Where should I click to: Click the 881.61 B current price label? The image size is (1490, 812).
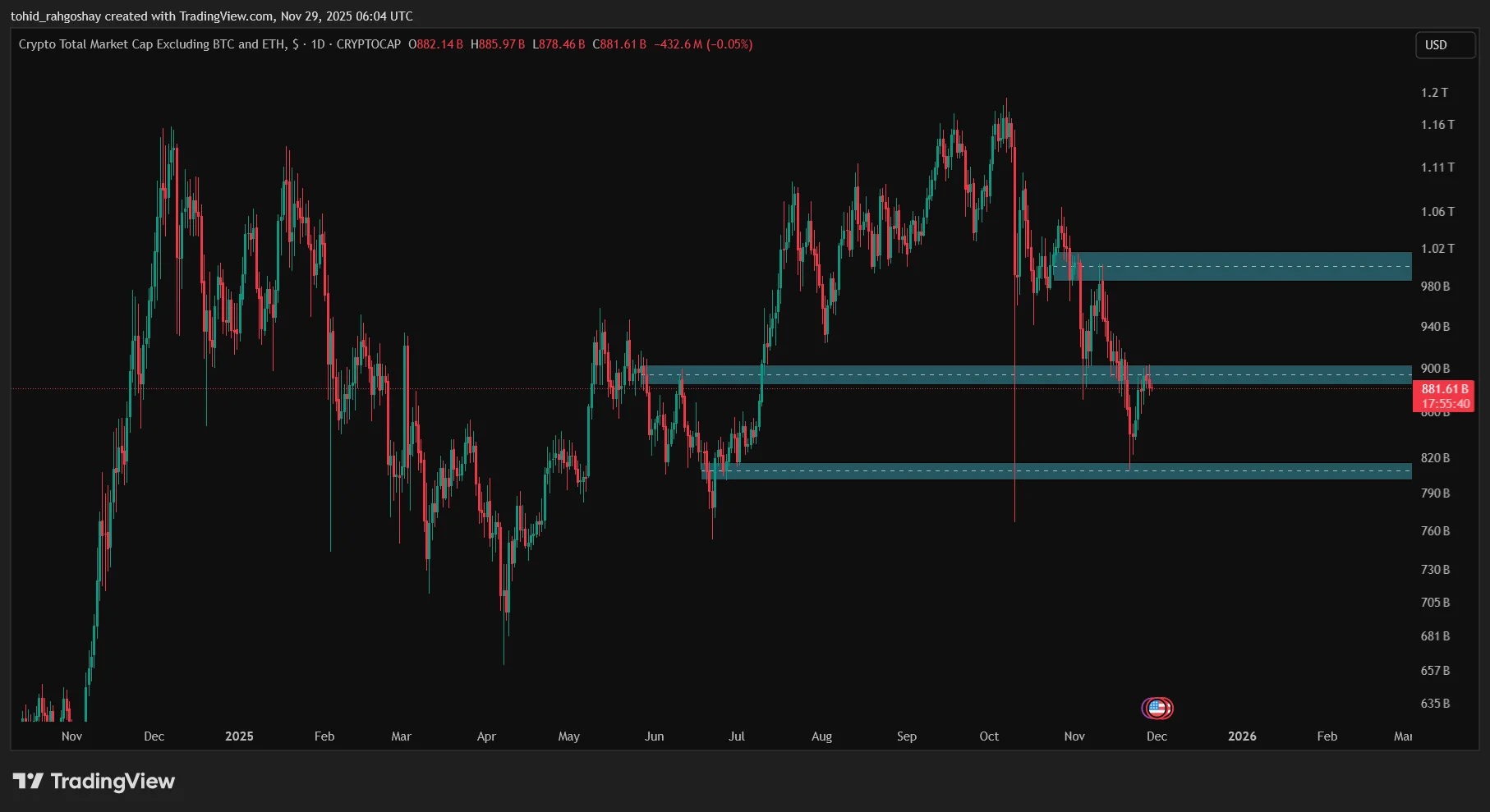[x=1444, y=389]
